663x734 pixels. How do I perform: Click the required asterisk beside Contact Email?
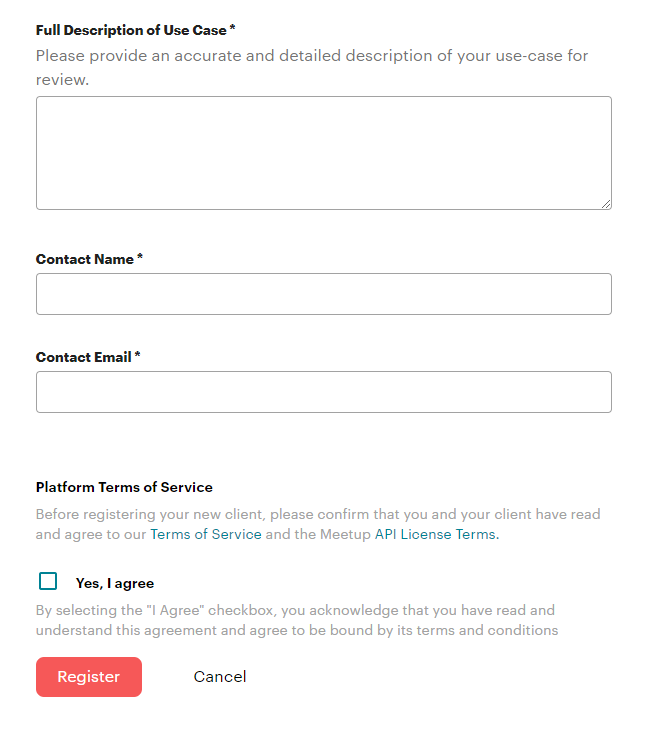click(x=137, y=356)
